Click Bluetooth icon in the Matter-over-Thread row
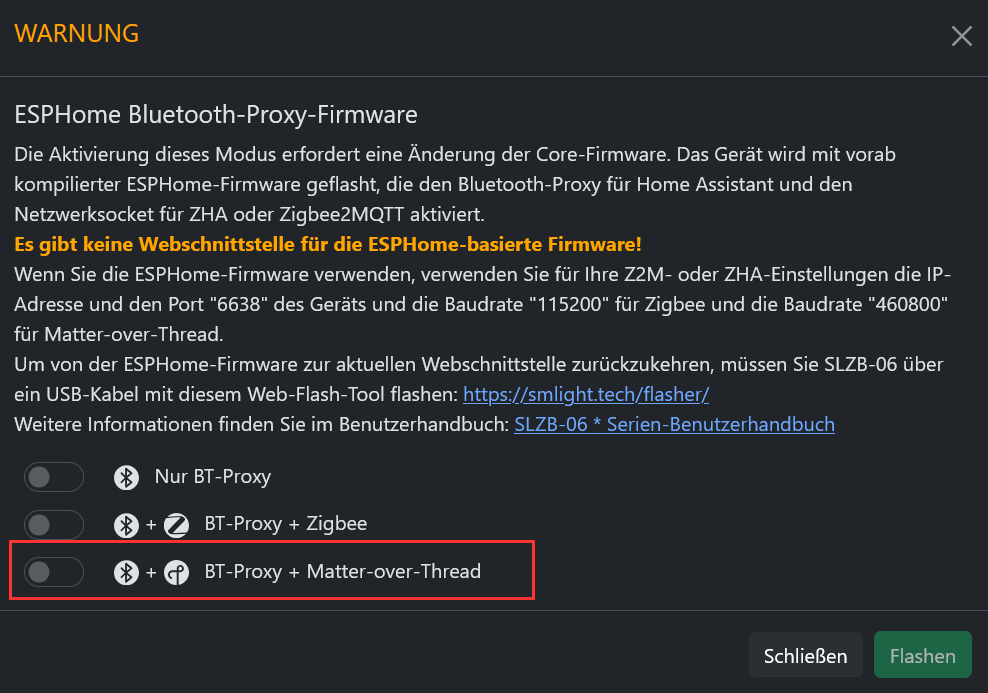Screen dimensions: 988x693 (x=126, y=572)
